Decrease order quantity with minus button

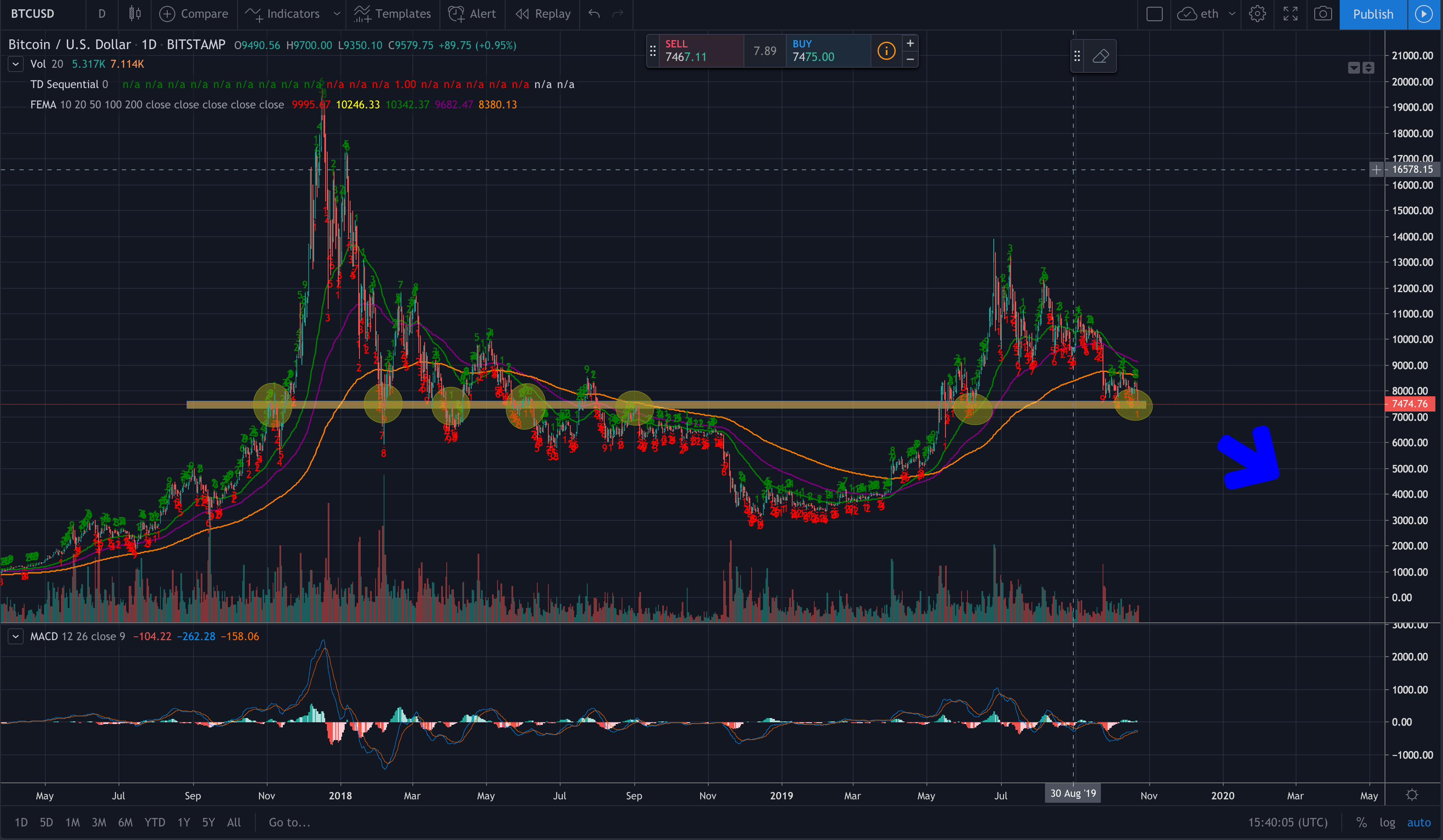[x=910, y=59]
